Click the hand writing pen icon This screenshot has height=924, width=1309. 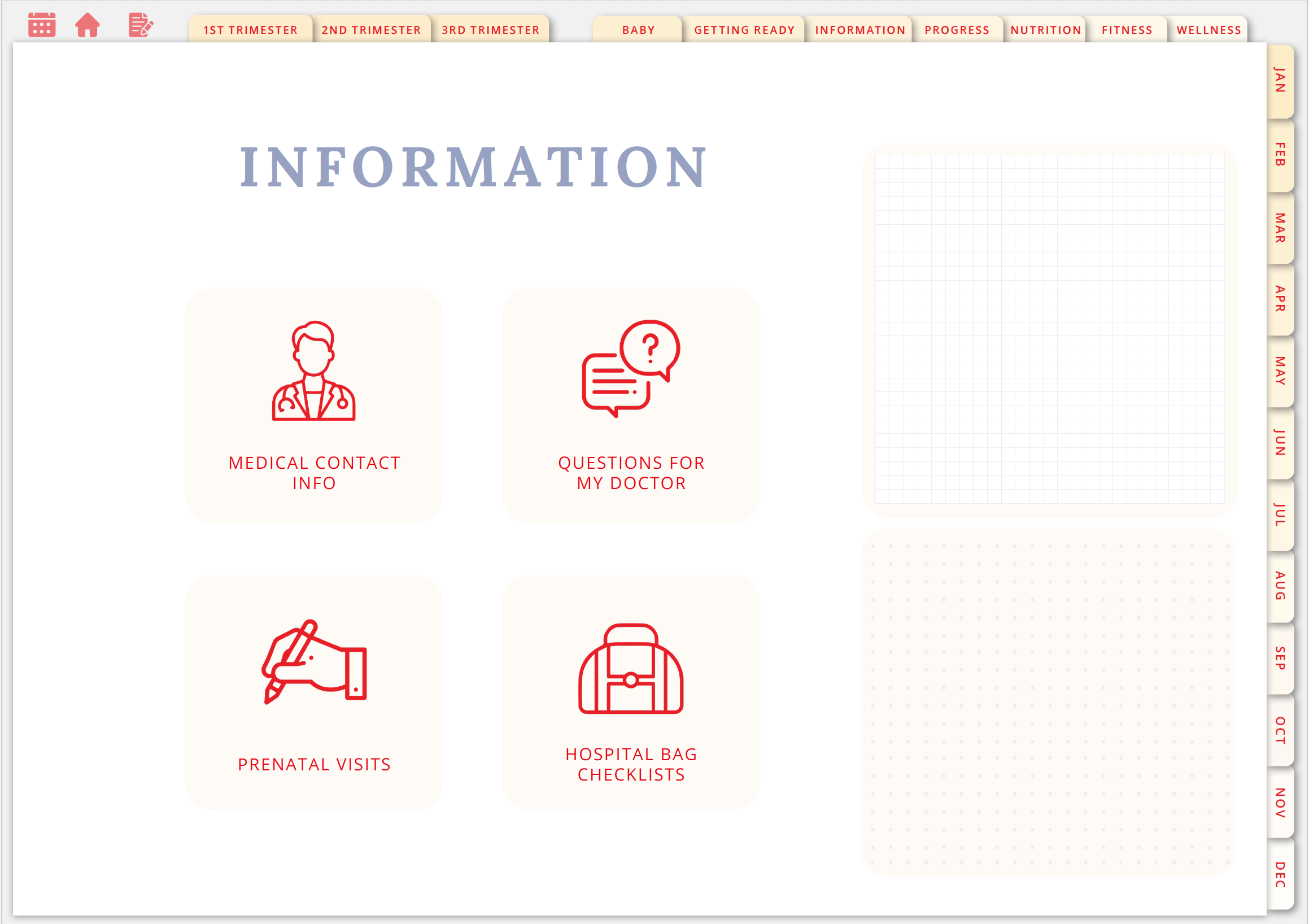[314, 661]
